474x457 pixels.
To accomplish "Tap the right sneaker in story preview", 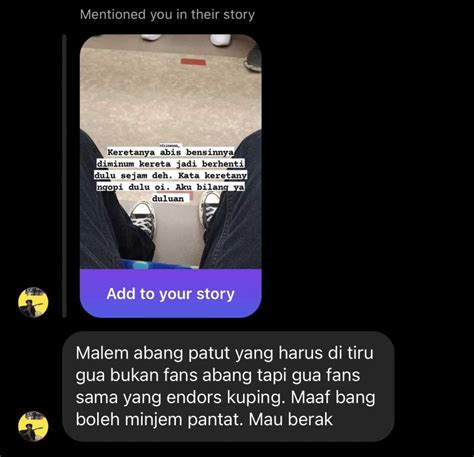I will (x=209, y=210).
